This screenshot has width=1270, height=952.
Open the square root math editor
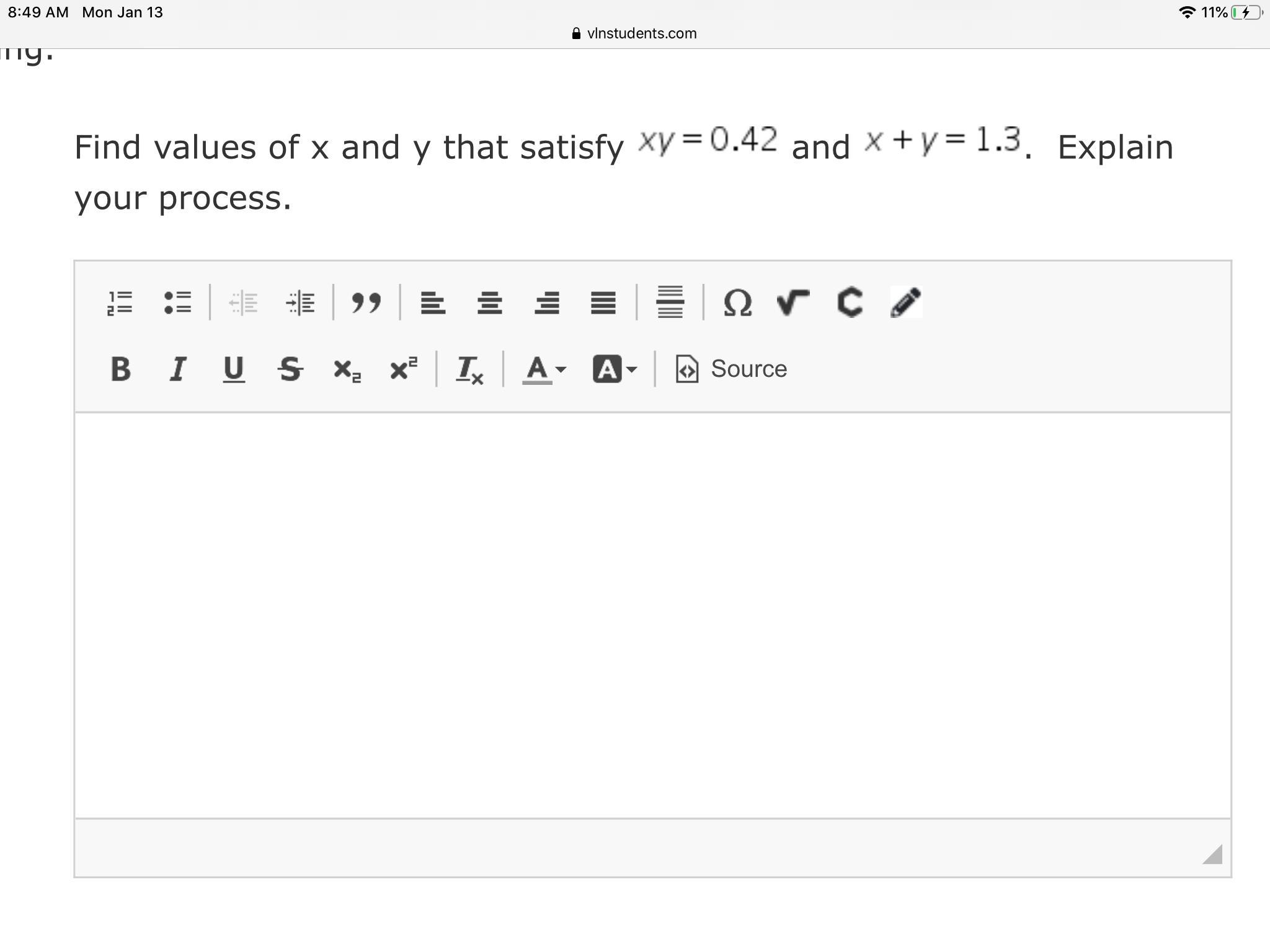coord(793,303)
